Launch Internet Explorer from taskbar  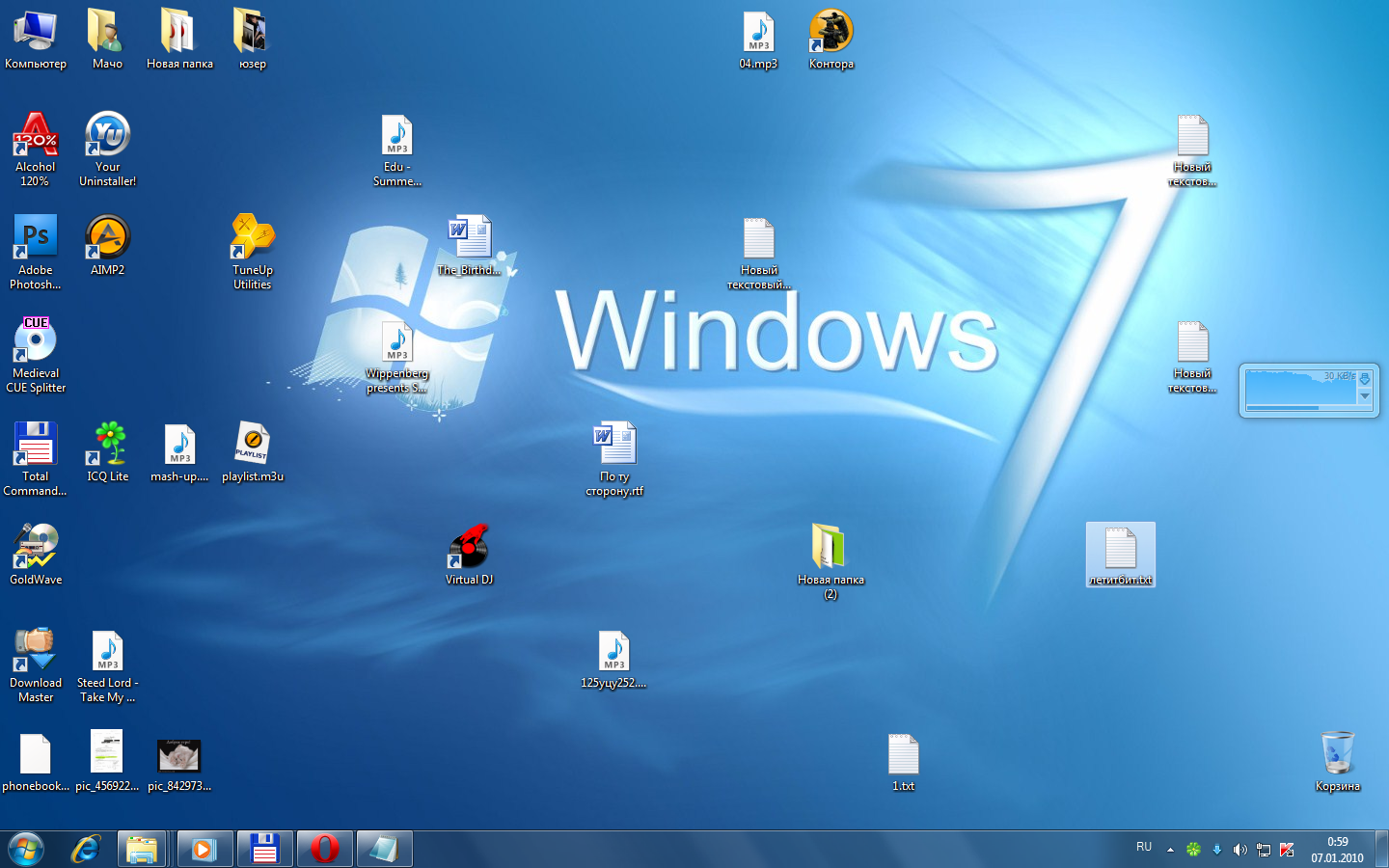[x=86, y=849]
